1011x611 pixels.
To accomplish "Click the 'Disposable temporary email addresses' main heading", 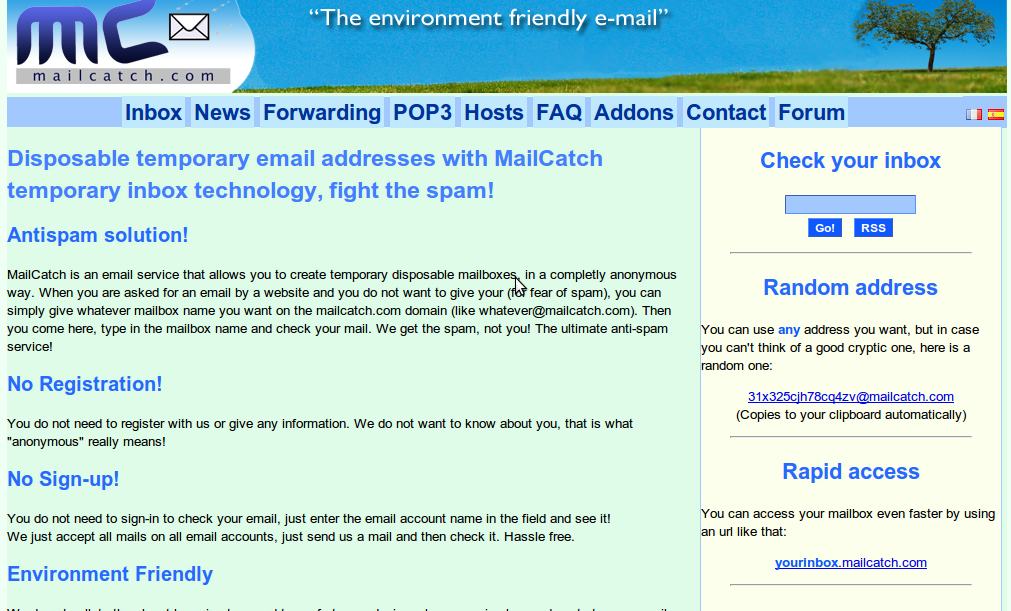I will 305,175.
